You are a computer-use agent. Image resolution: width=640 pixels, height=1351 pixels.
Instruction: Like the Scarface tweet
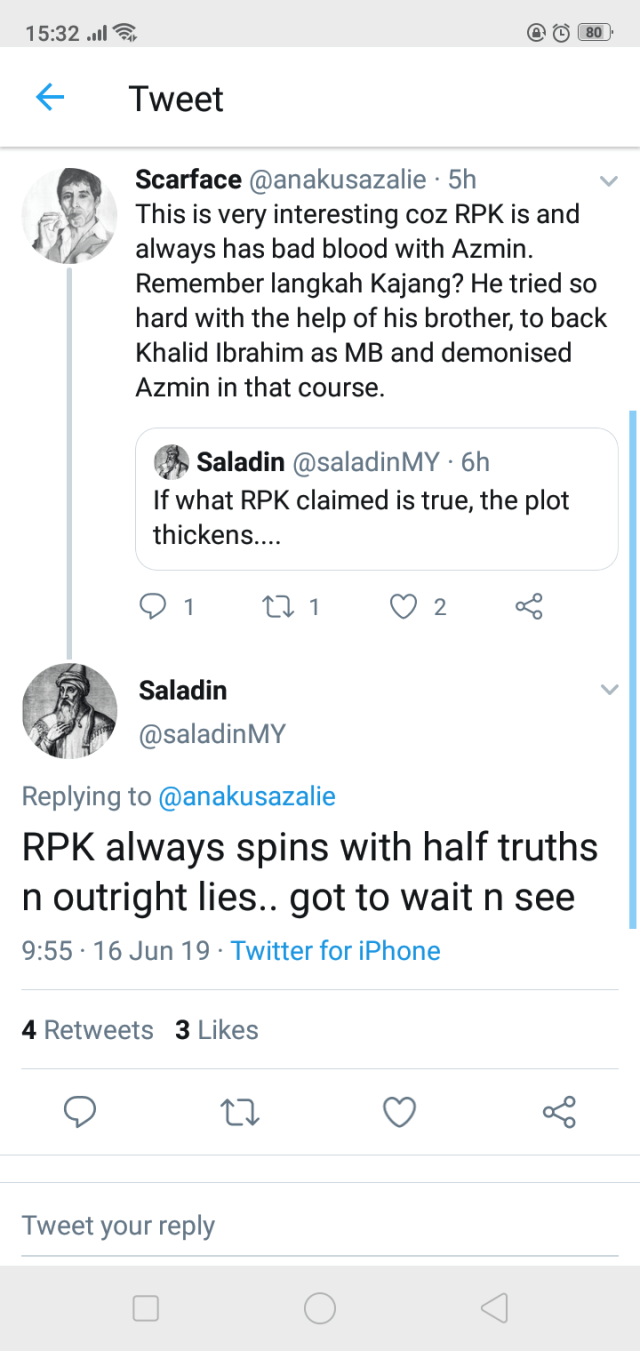403,606
